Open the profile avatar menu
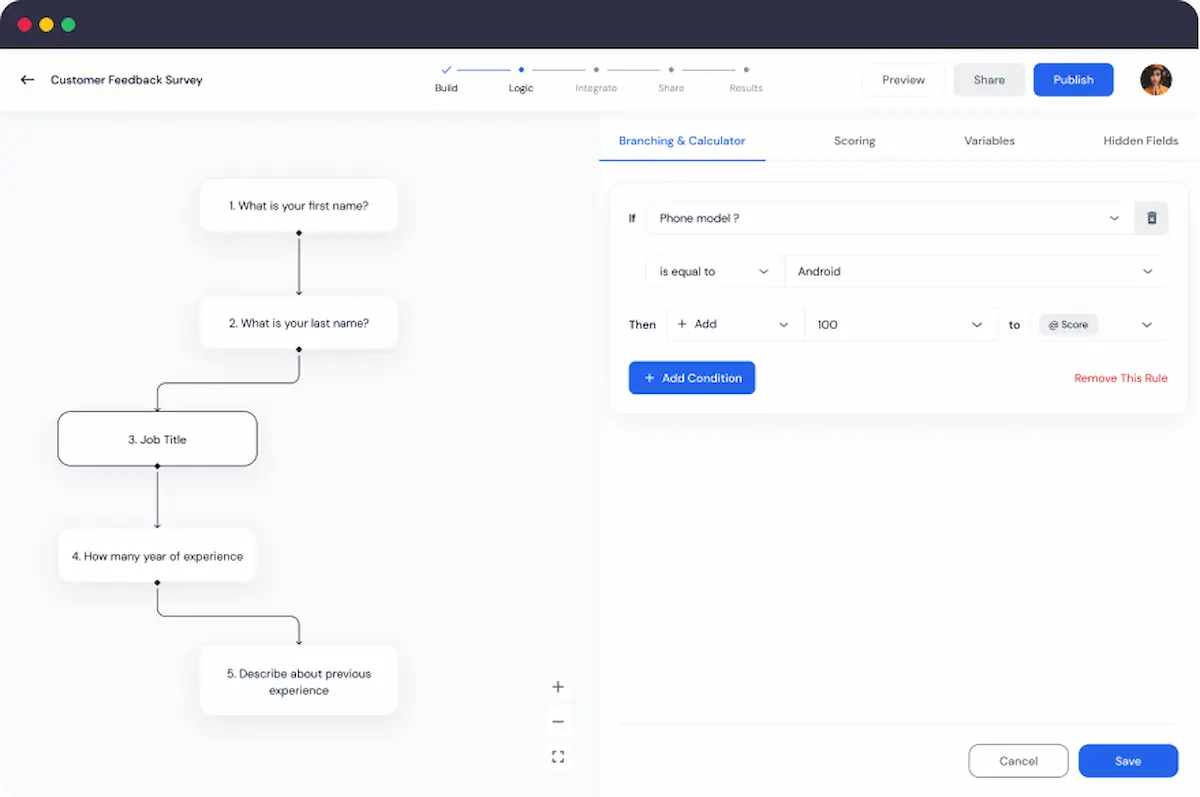The width and height of the screenshot is (1200, 797). pos(1156,79)
